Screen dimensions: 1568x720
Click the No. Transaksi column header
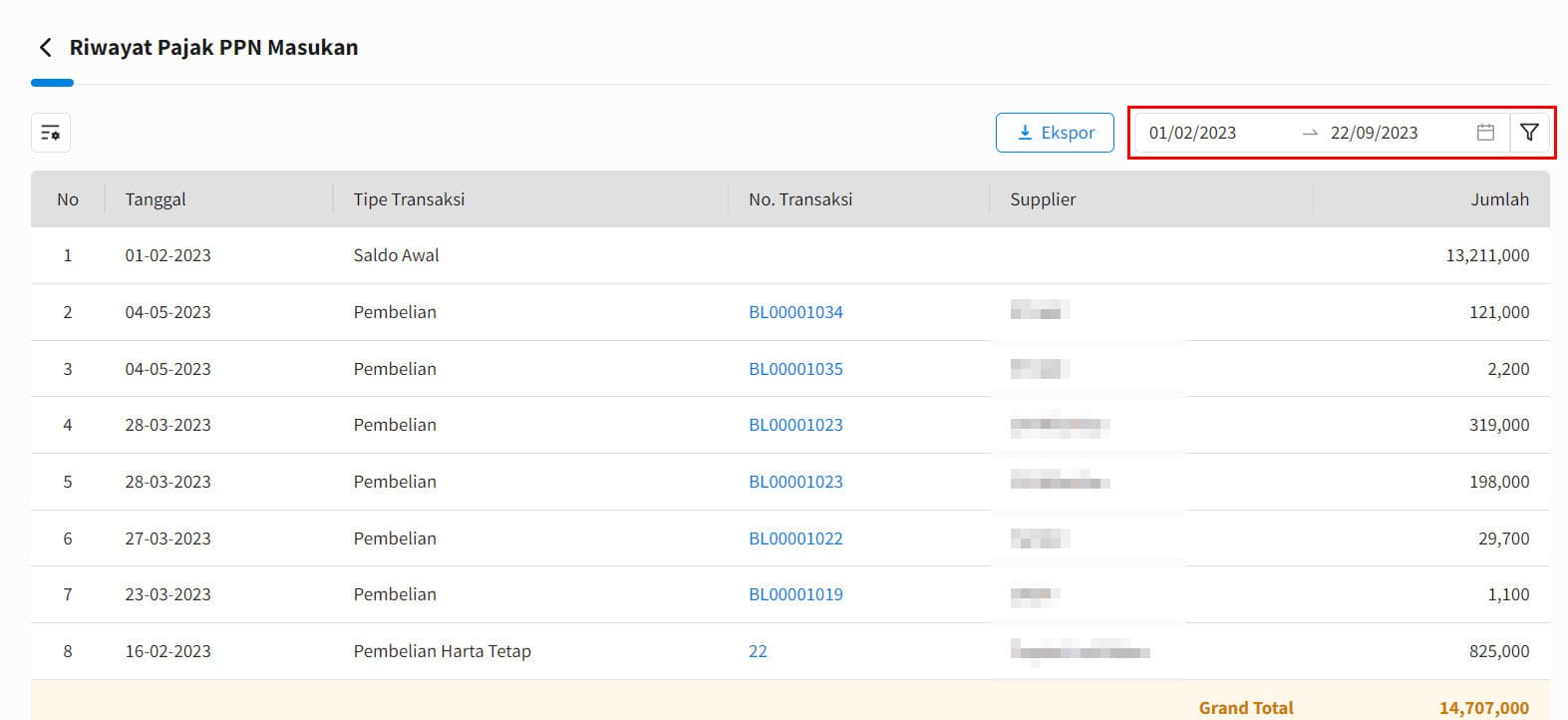click(800, 199)
